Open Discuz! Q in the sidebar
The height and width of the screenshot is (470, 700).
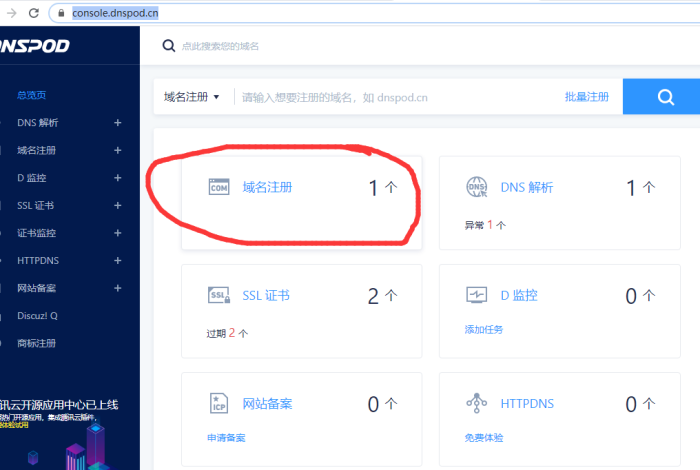tap(37, 316)
